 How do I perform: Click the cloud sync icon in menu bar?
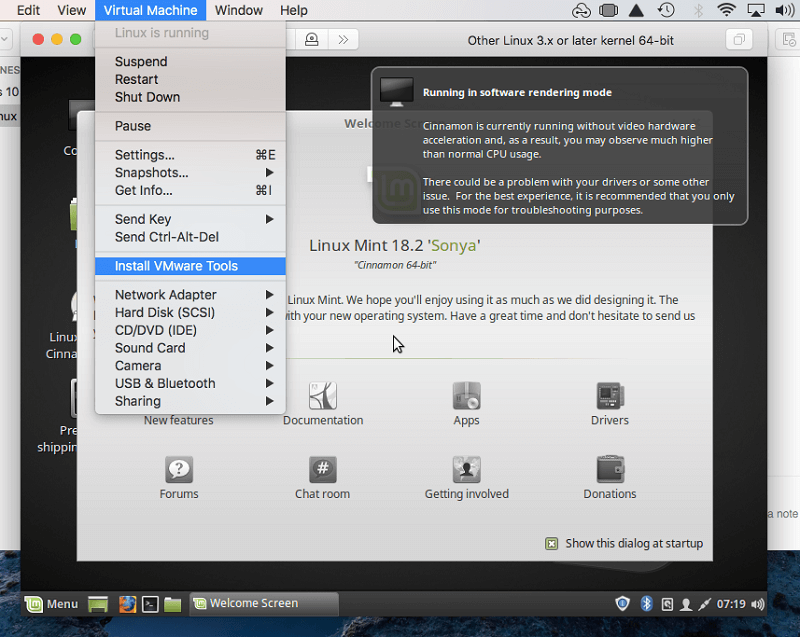pos(581,10)
